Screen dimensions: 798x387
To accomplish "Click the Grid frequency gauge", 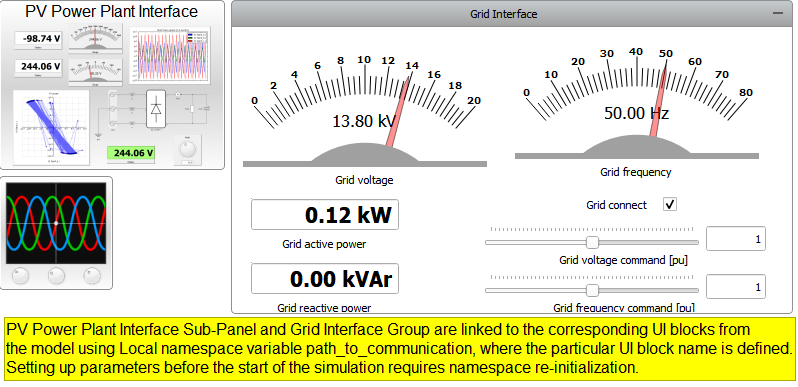I will (x=637, y=104).
